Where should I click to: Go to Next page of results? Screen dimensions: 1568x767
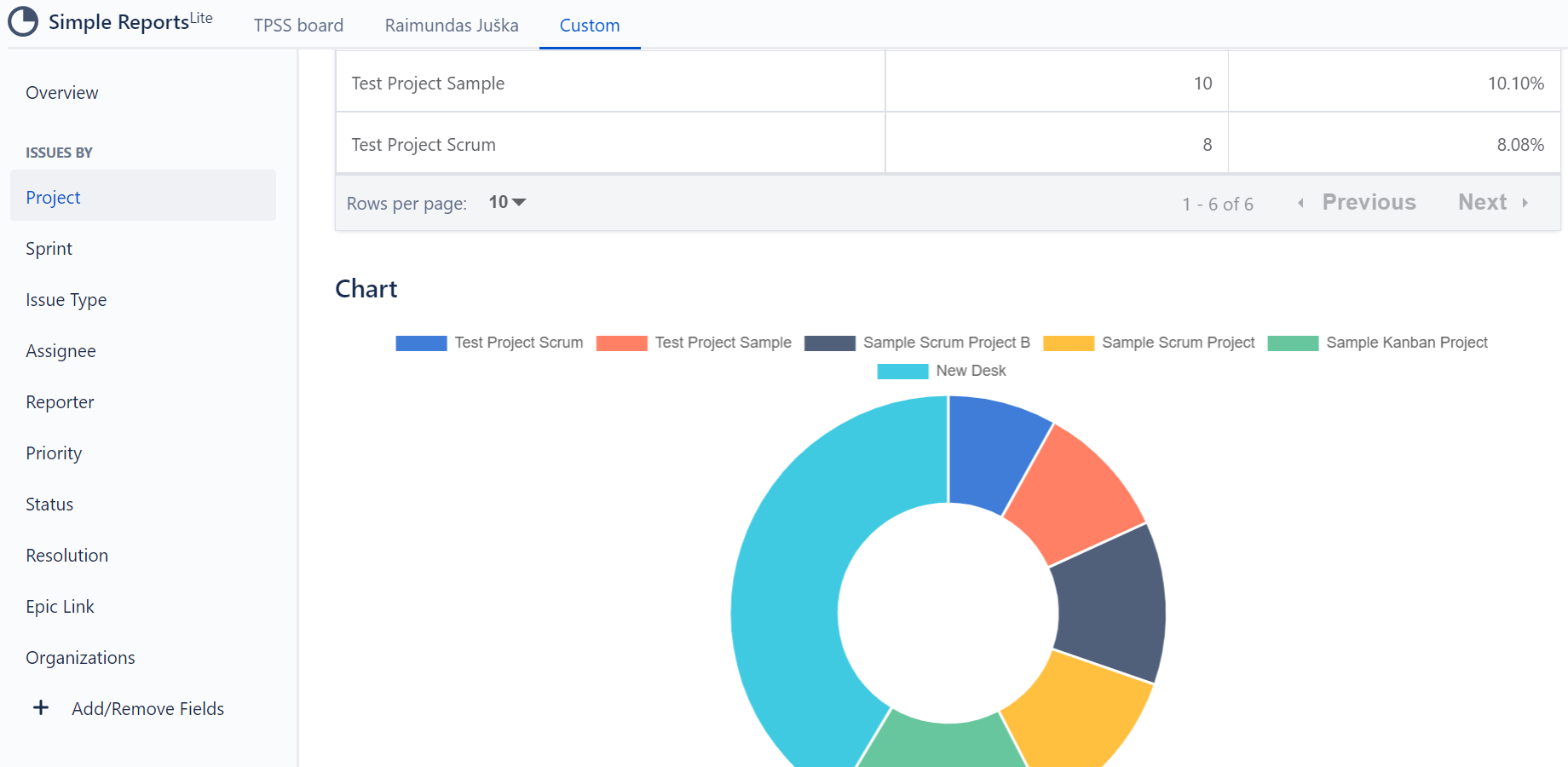coord(1482,202)
